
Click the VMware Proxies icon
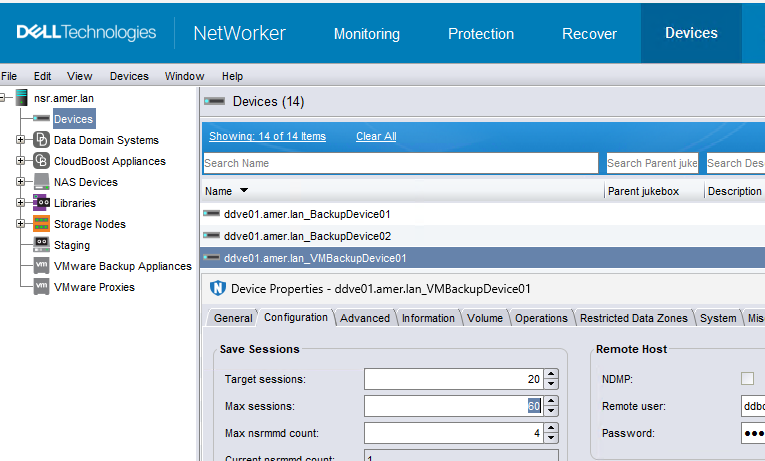[x=41, y=287]
